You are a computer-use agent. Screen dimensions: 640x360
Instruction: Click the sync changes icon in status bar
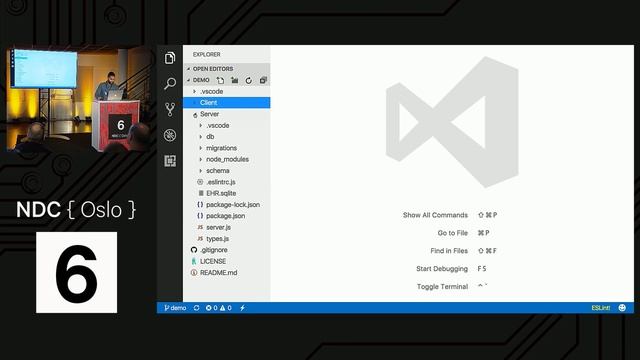pos(196,308)
